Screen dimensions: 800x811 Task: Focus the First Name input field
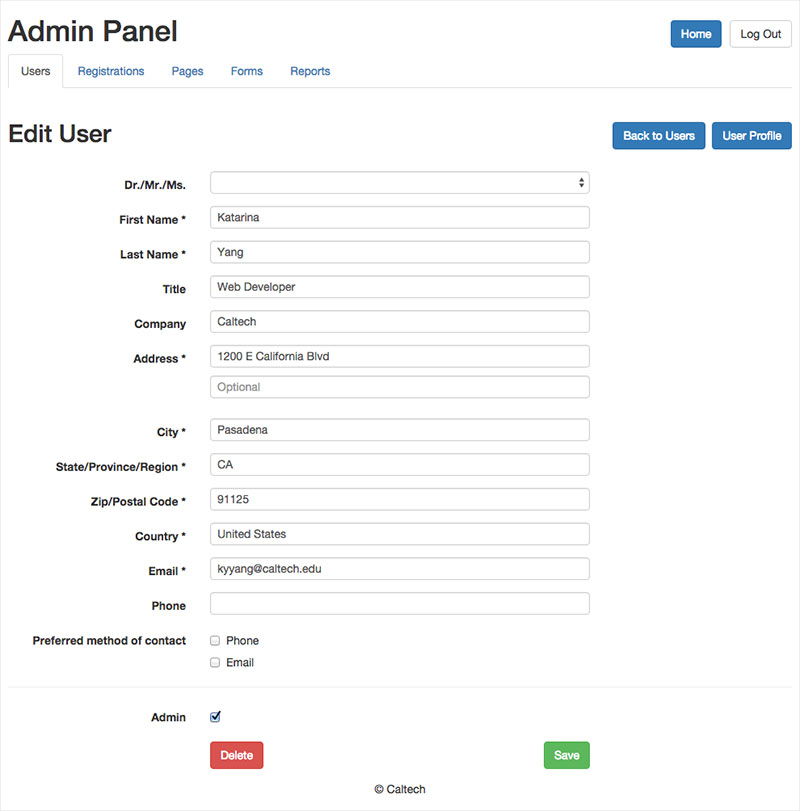coord(399,218)
